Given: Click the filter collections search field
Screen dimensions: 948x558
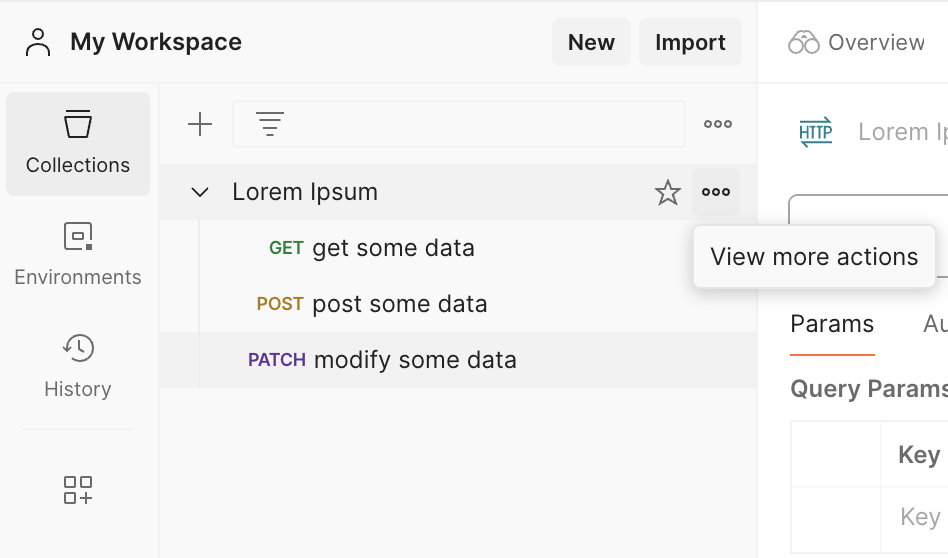Looking at the screenshot, I should point(470,124).
